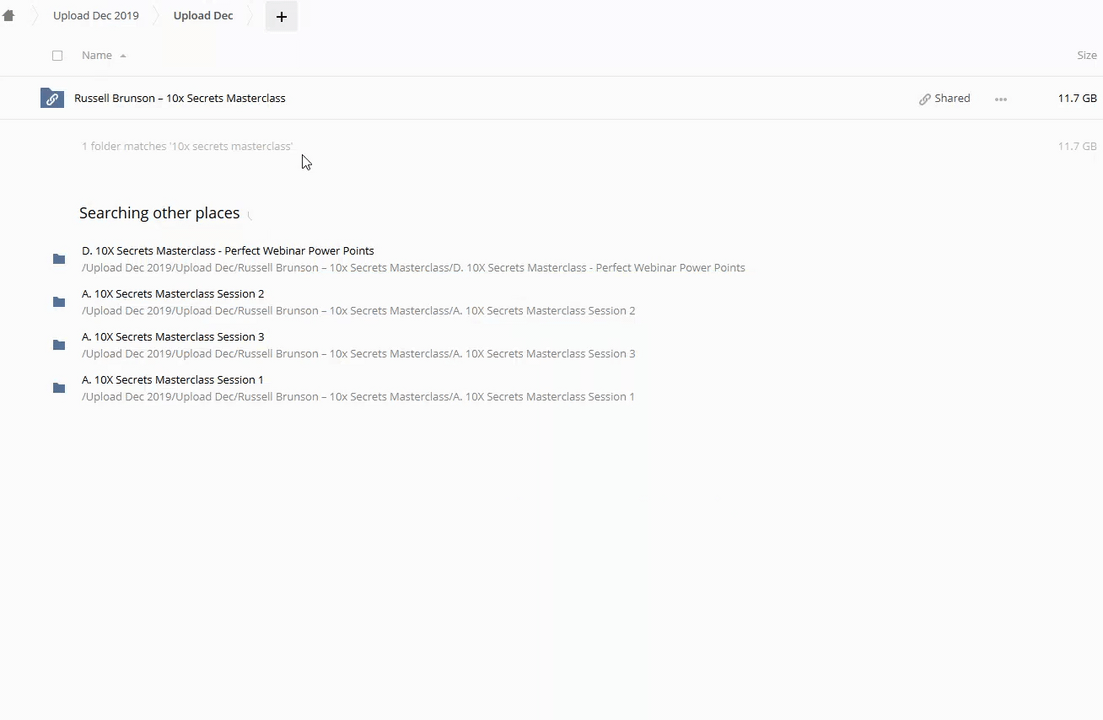This screenshot has width=1103, height=720.
Task: Sort list by Name column header
Action: click(x=97, y=56)
